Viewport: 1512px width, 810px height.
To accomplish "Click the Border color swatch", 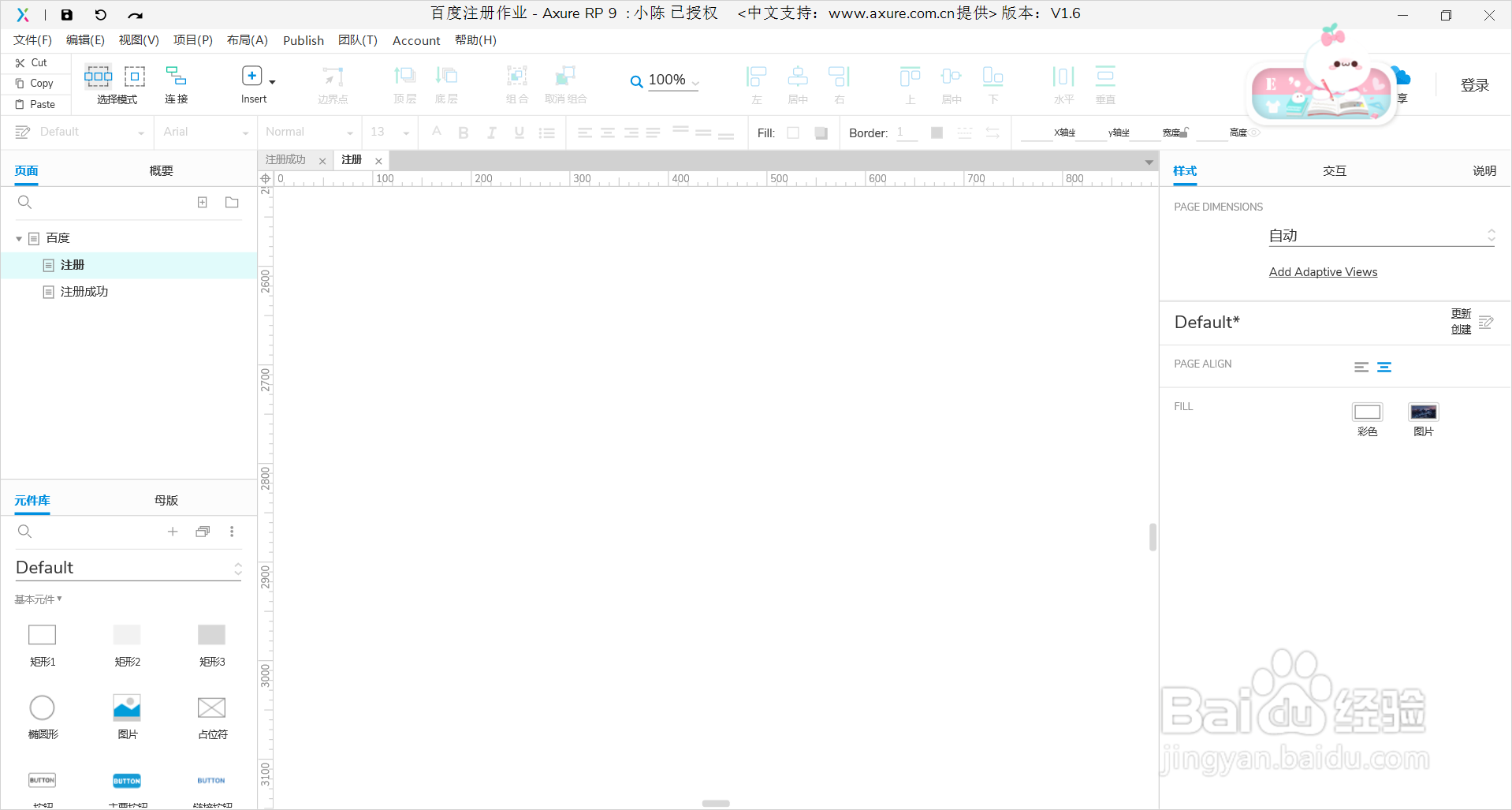I will [937, 133].
